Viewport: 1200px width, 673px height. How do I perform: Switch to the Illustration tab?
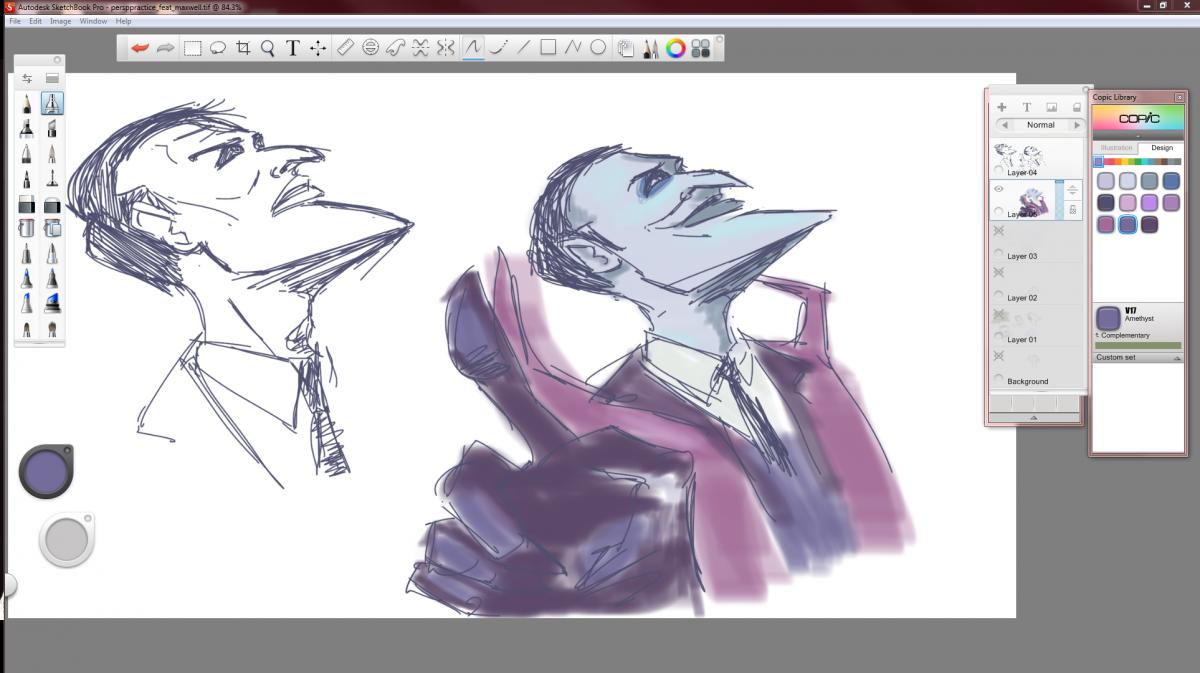tap(1116, 148)
